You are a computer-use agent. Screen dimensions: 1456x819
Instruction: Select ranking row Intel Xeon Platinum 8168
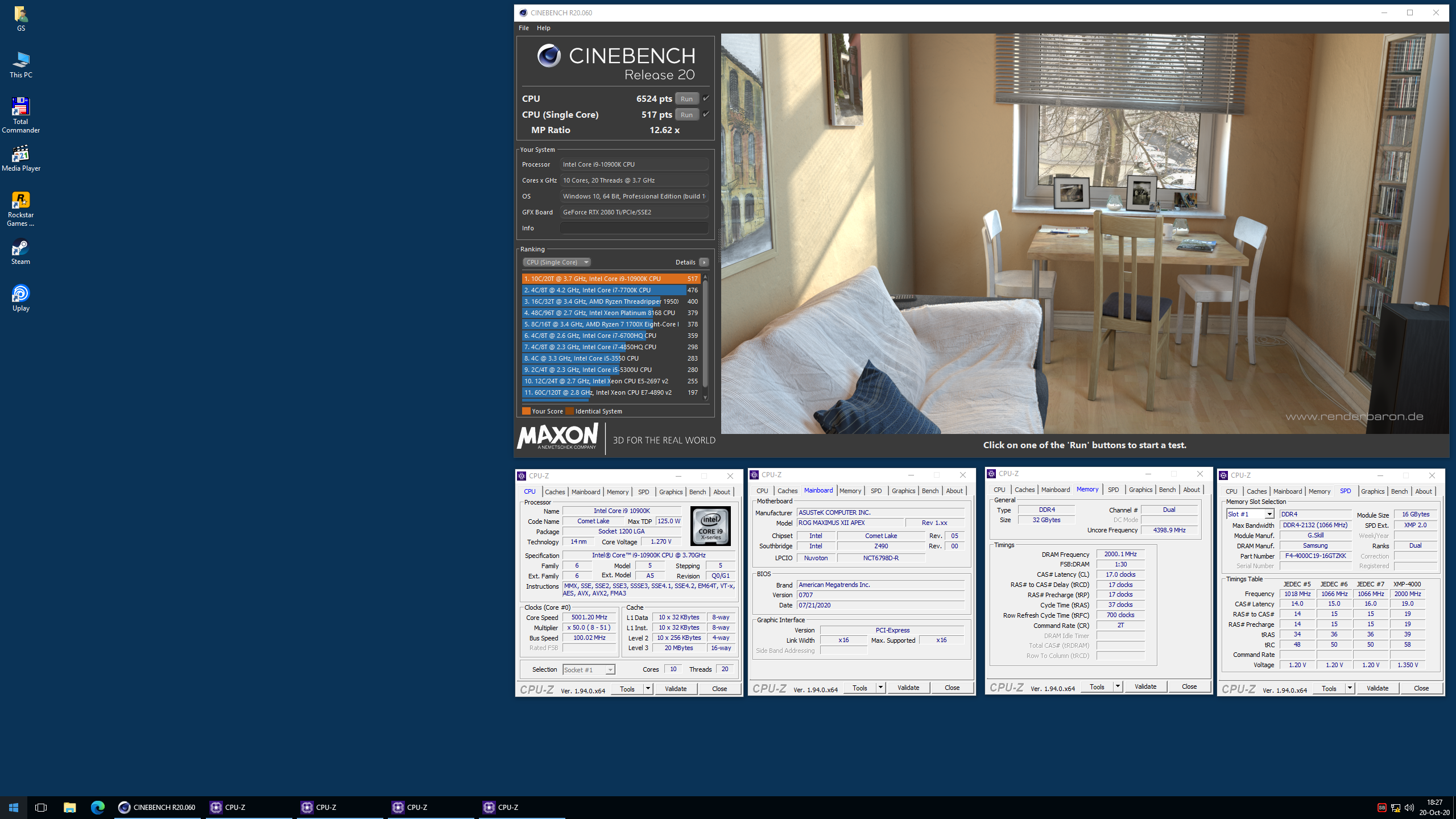click(x=611, y=313)
